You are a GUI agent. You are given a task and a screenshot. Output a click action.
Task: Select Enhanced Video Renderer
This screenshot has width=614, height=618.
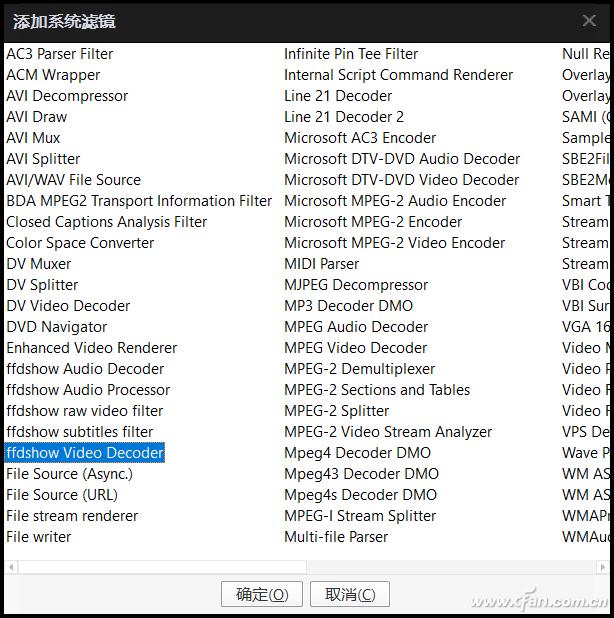92,348
